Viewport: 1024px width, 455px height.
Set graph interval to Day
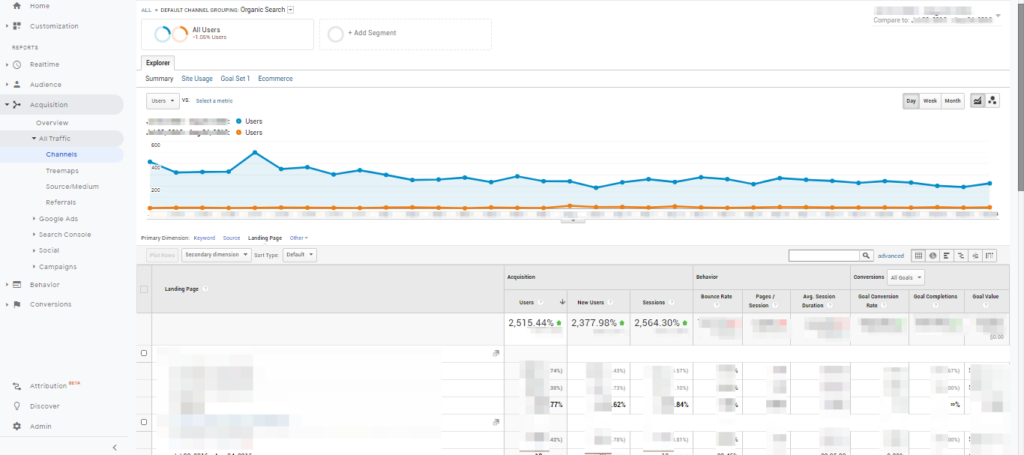[911, 101]
